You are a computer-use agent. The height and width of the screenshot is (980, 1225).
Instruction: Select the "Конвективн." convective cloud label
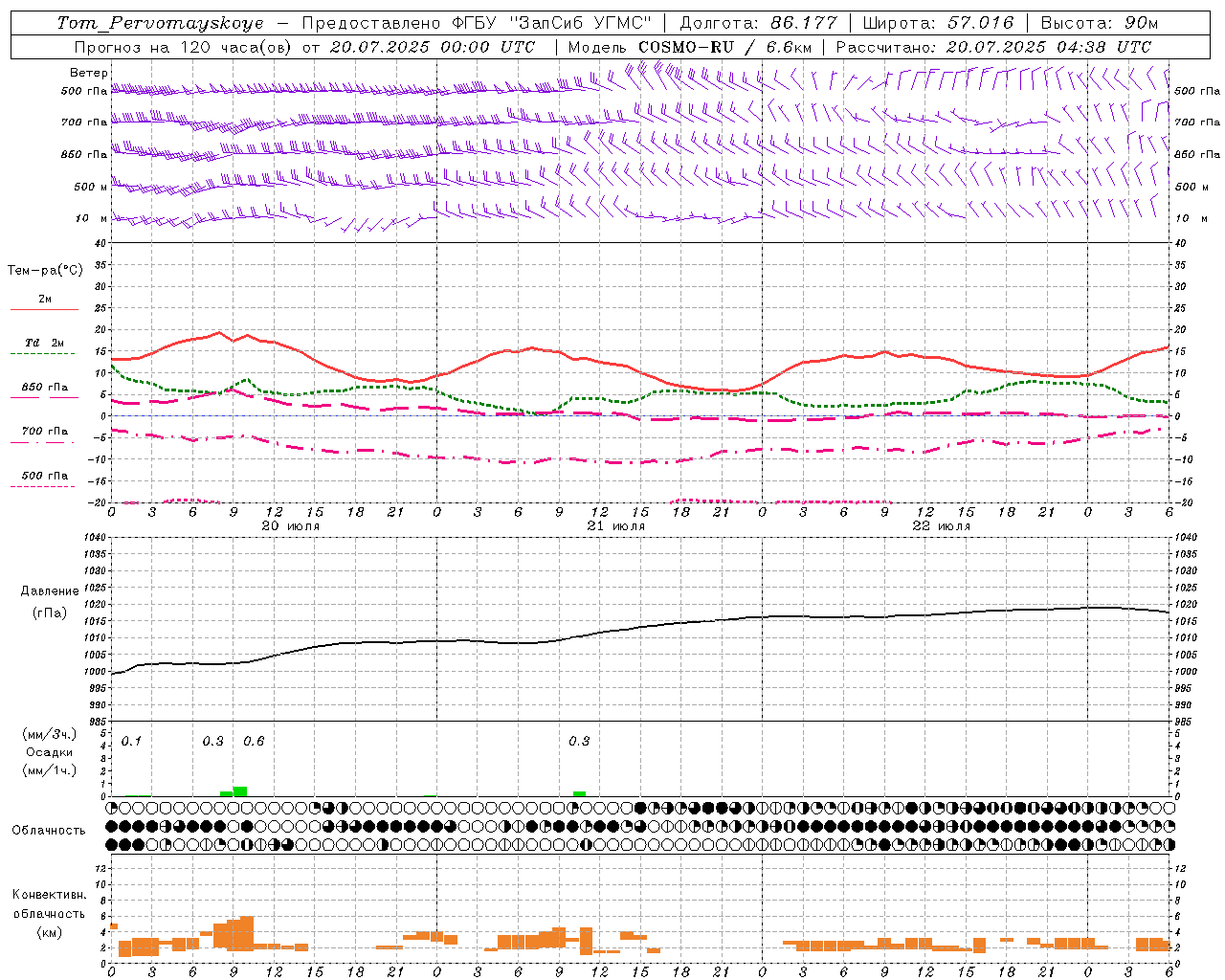click(x=50, y=895)
